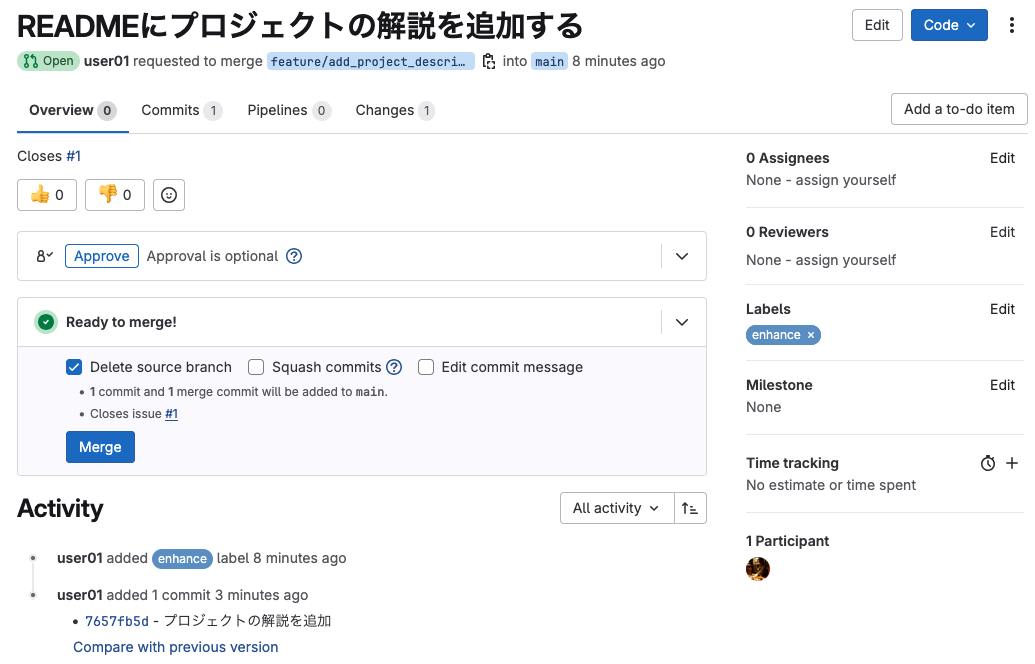Image resolution: width=1035 pixels, height=664 pixels.
Task: Click the approval help question icon
Action: (x=294, y=256)
